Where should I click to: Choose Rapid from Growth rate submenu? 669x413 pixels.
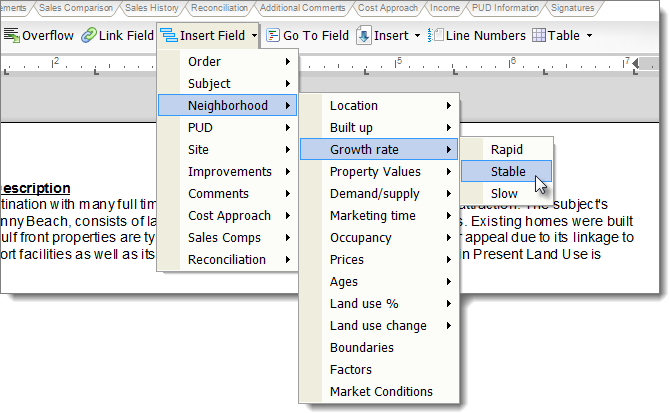(x=506, y=150)
